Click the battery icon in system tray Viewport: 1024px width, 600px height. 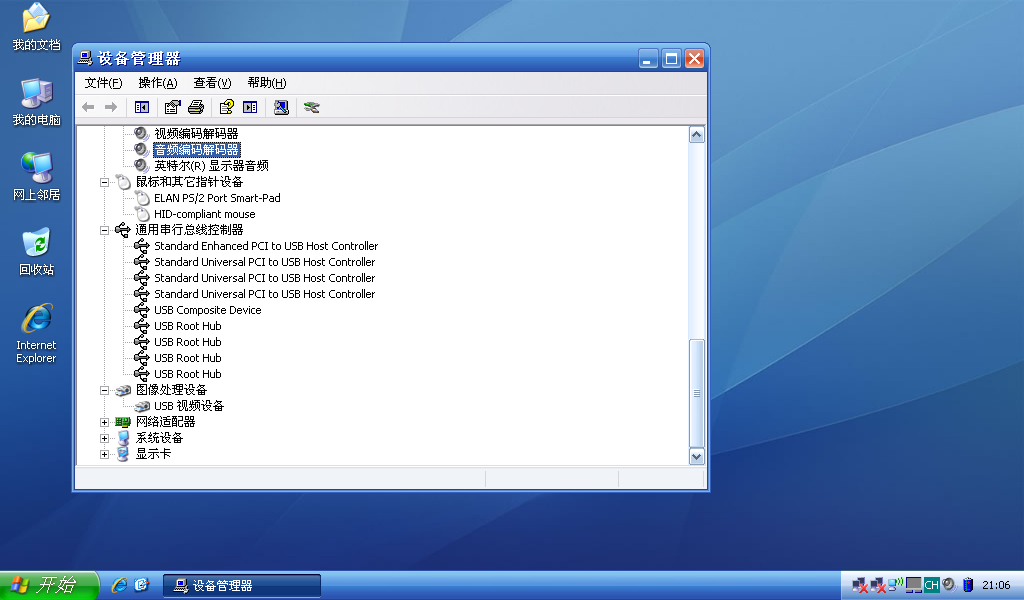968,585
